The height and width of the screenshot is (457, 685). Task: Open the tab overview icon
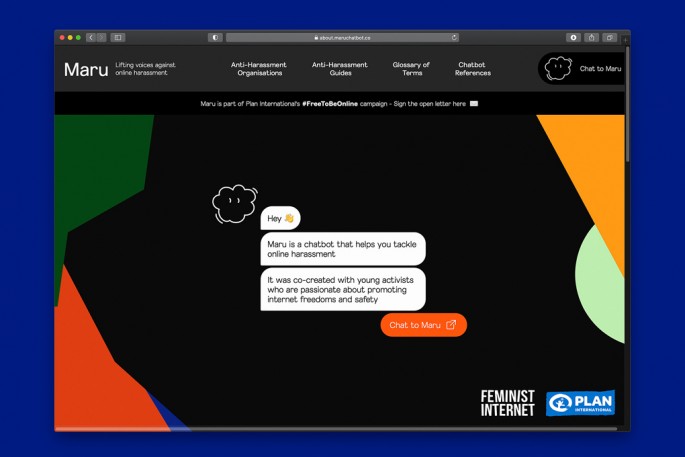609,37
